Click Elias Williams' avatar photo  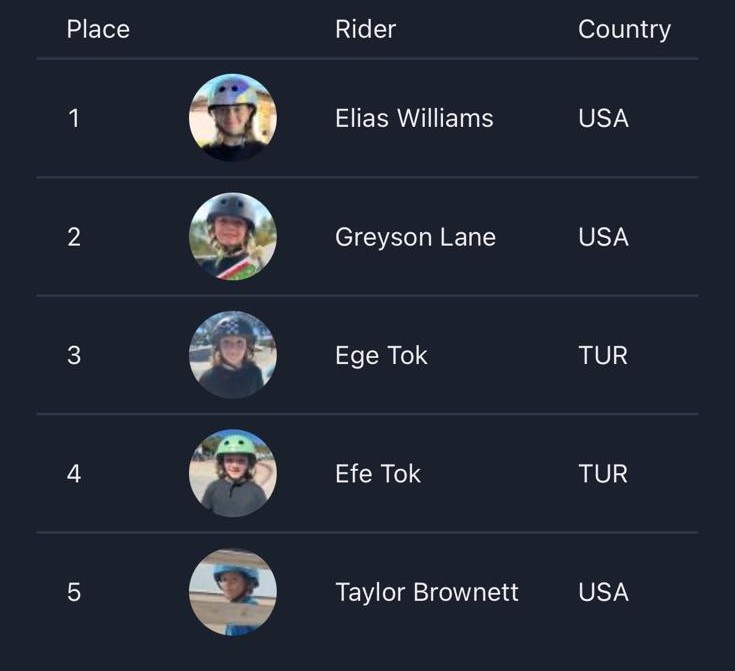232,118
